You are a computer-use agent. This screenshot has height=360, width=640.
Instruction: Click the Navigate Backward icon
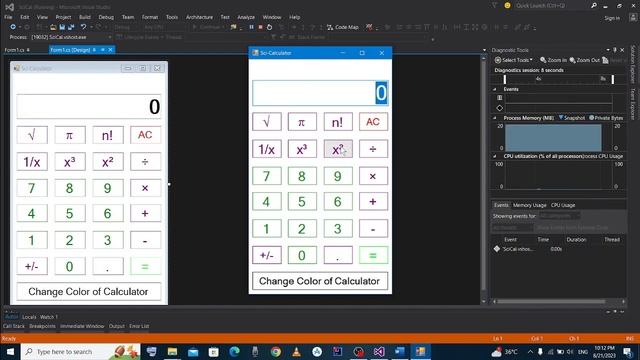tap(13, 27)
